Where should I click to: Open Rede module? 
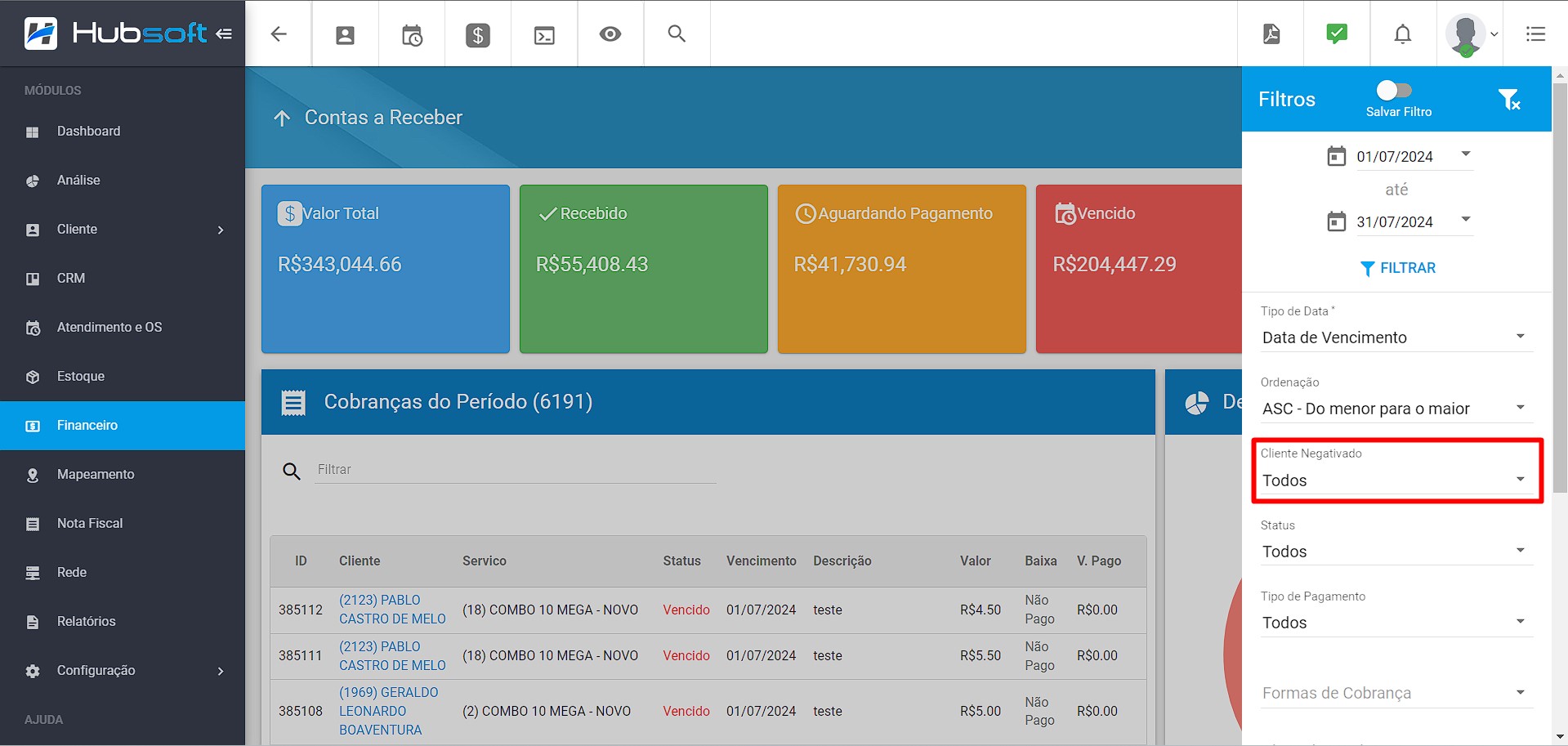pyautogui.click(x=123, y=573)
